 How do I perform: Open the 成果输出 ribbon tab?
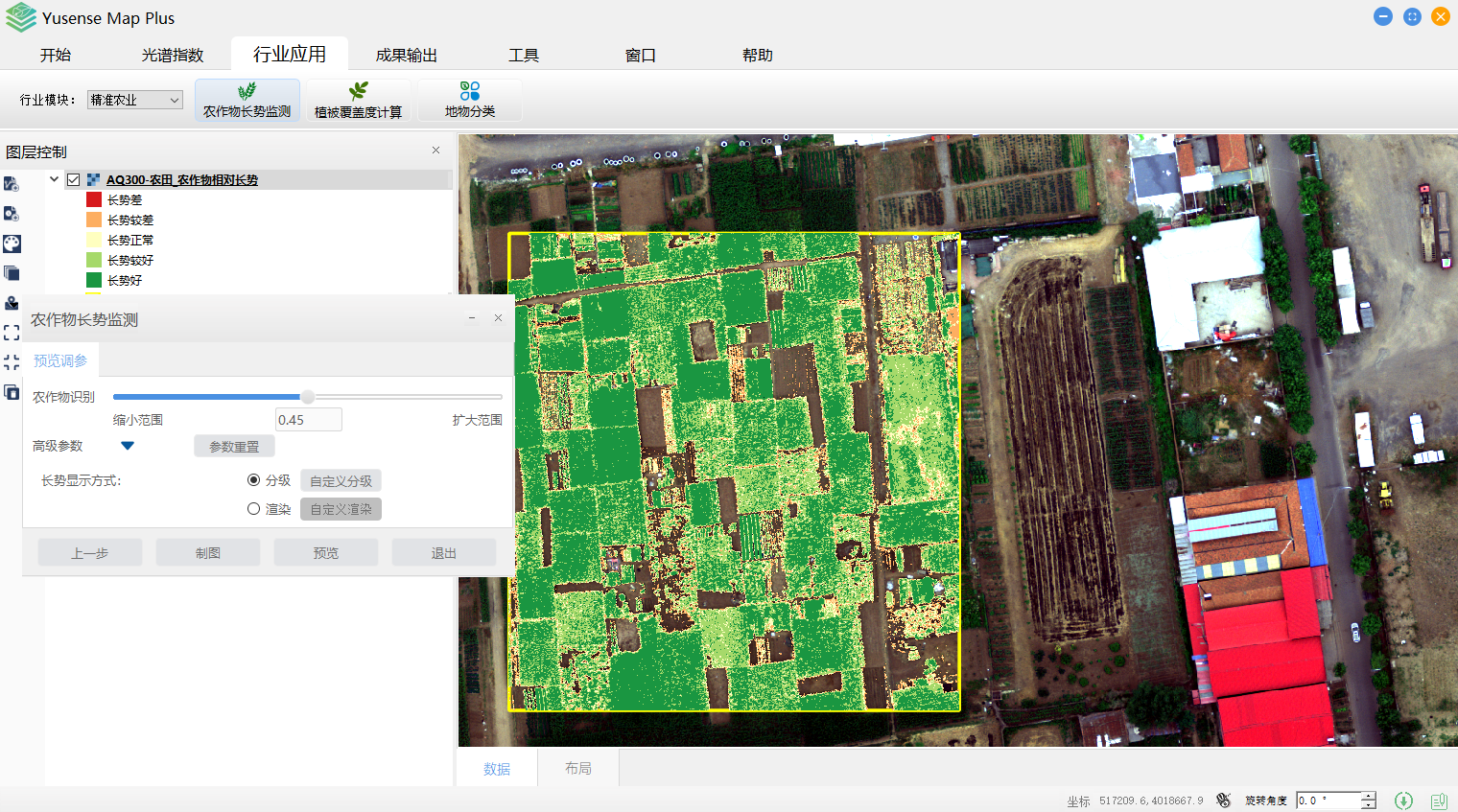406,56
